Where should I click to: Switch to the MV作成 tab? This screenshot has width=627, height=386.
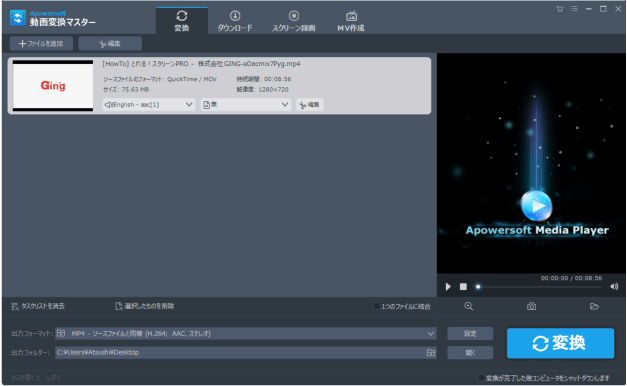click(x=351, y=21)
